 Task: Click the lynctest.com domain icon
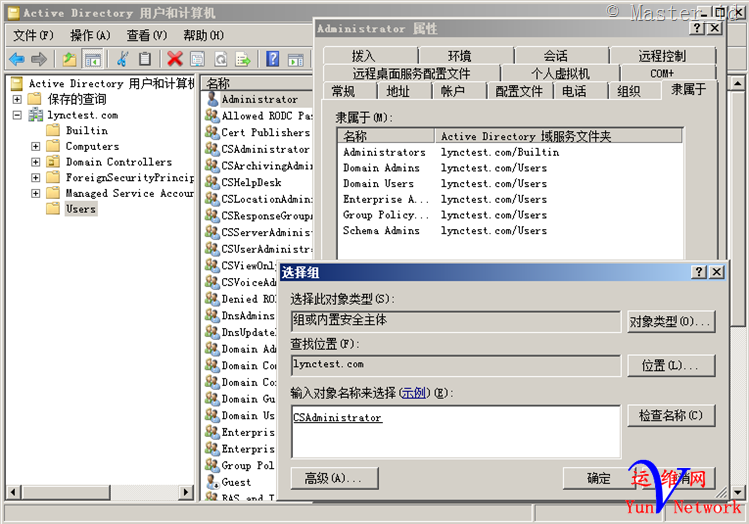click(x=35, y=115)
